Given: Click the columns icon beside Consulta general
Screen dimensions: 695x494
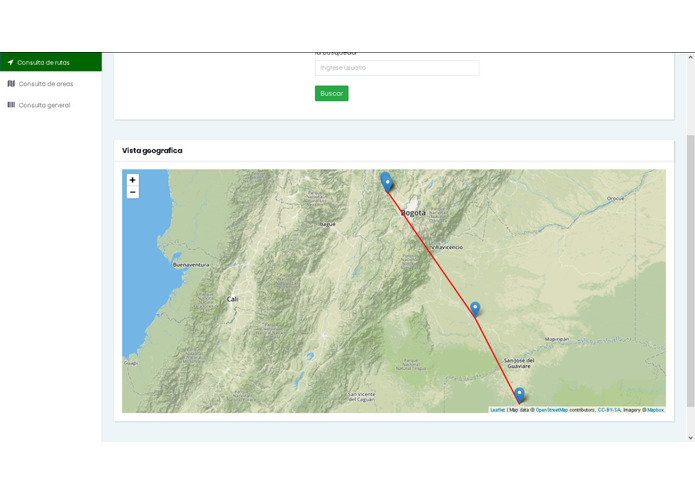Looking at the screenshot, I should 11,105.
